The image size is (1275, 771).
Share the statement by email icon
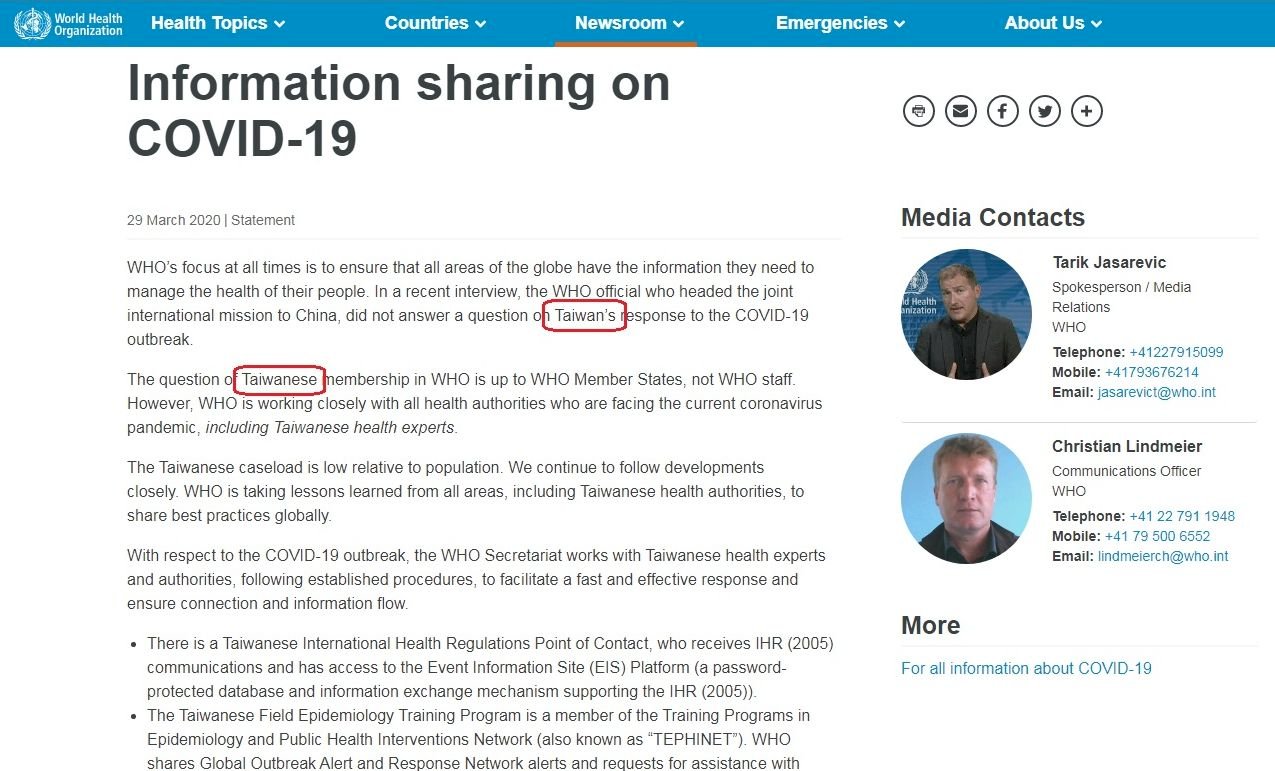[961, 110]
